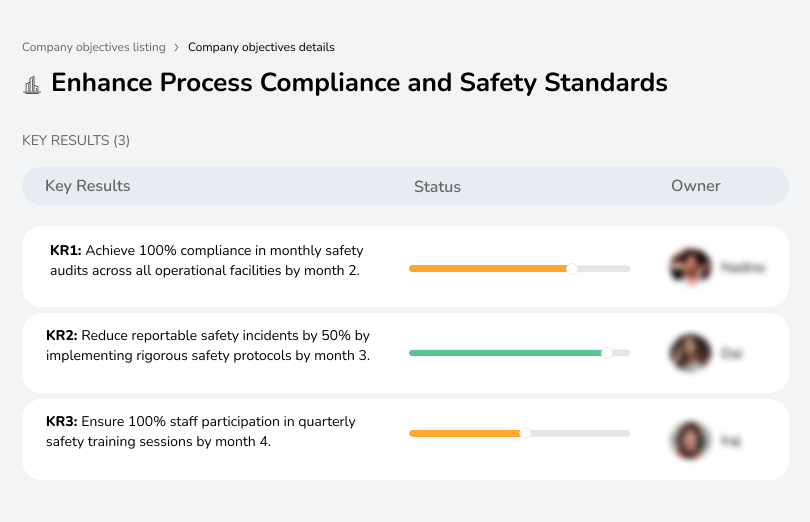
Task: Click the Key Results column header
Action: pyautogui.click(x=88, y=186)
